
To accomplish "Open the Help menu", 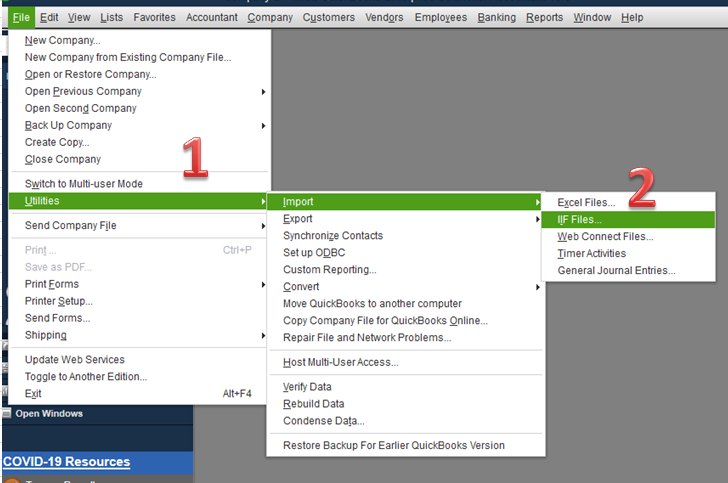I will [632, 18].
